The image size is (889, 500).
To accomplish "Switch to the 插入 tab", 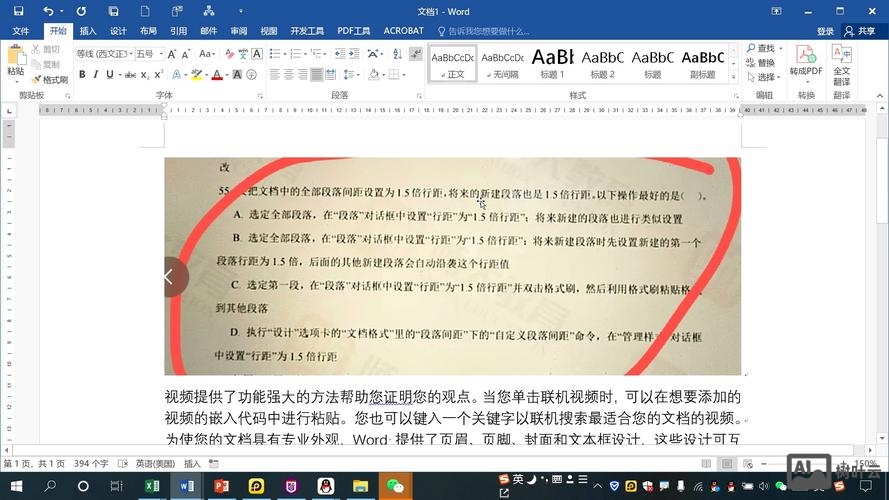I will click(x=88, y=31).
